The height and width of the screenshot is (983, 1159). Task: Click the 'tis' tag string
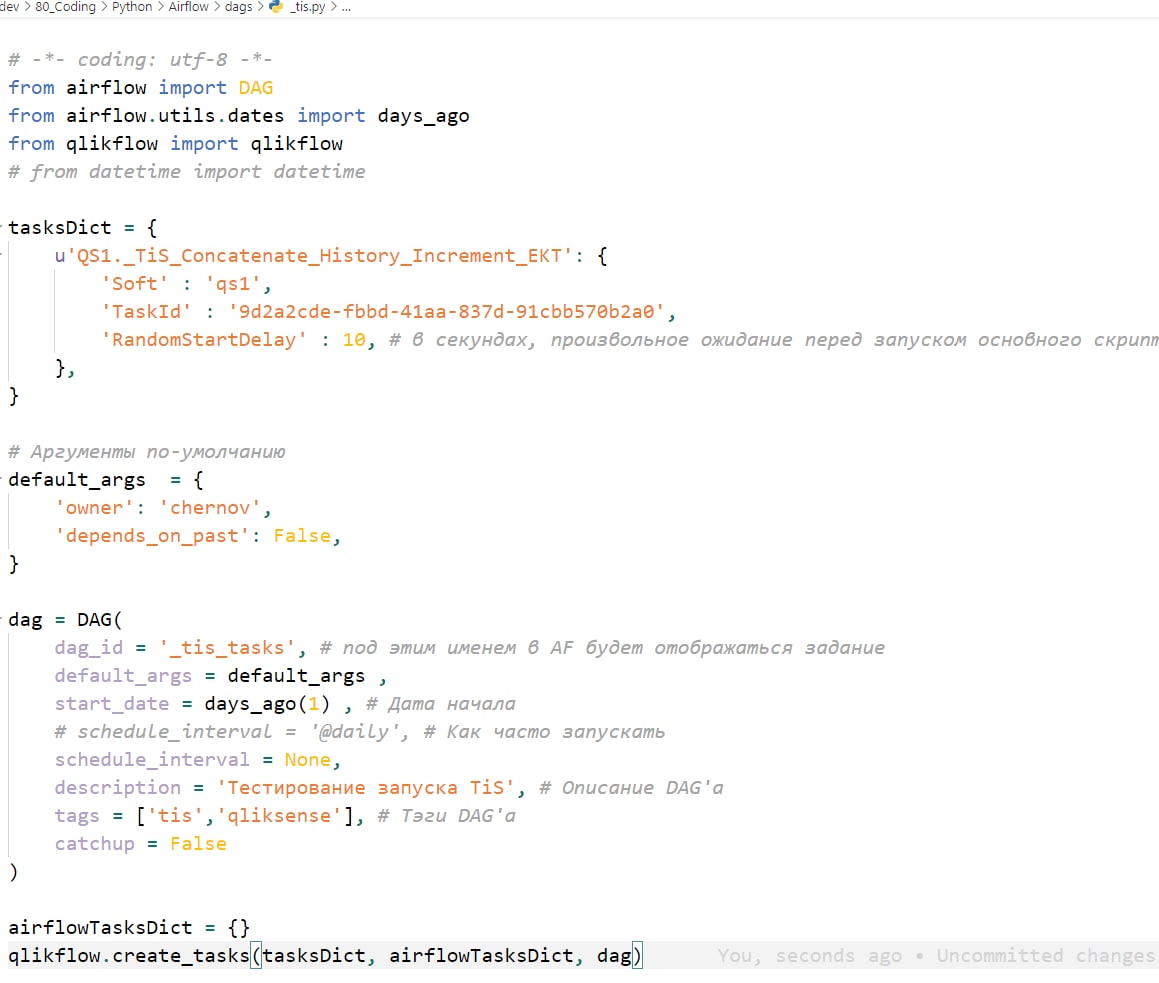click(x=174, y=816)
